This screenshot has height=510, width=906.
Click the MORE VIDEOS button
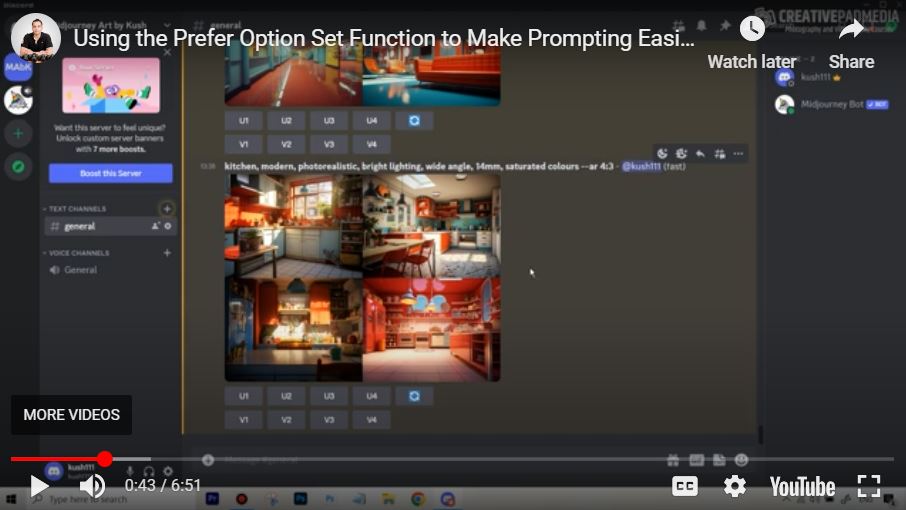click(x=72, y=415)
